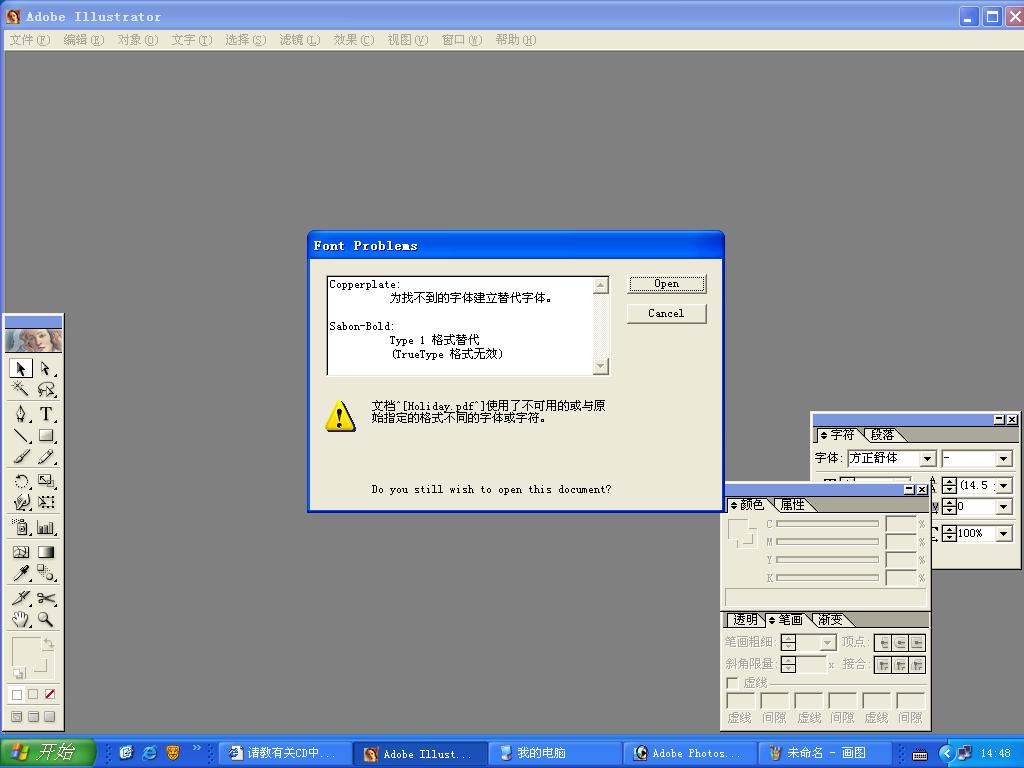
Task: Select the Scale tool
Action: 46,481
